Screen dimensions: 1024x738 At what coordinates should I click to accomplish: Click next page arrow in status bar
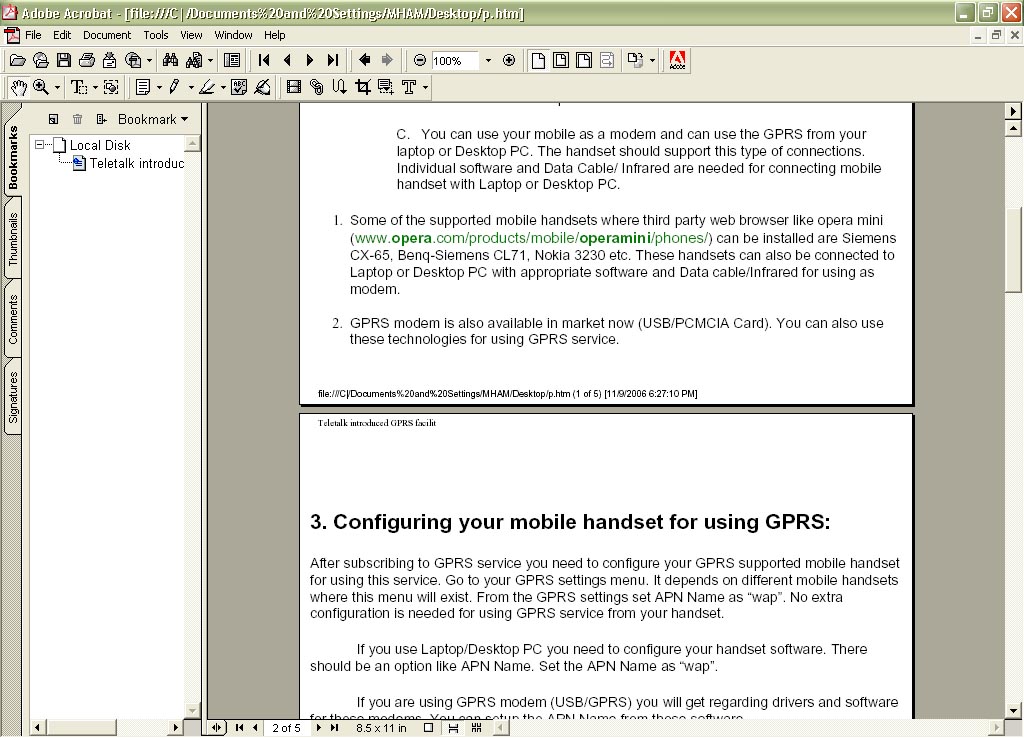tap(318, 728)
